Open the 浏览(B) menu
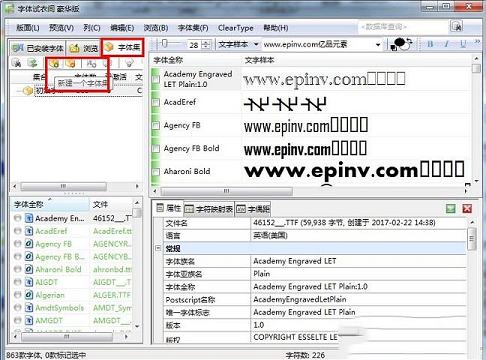This screenshot has width=486, height=360. click(156, 28)
